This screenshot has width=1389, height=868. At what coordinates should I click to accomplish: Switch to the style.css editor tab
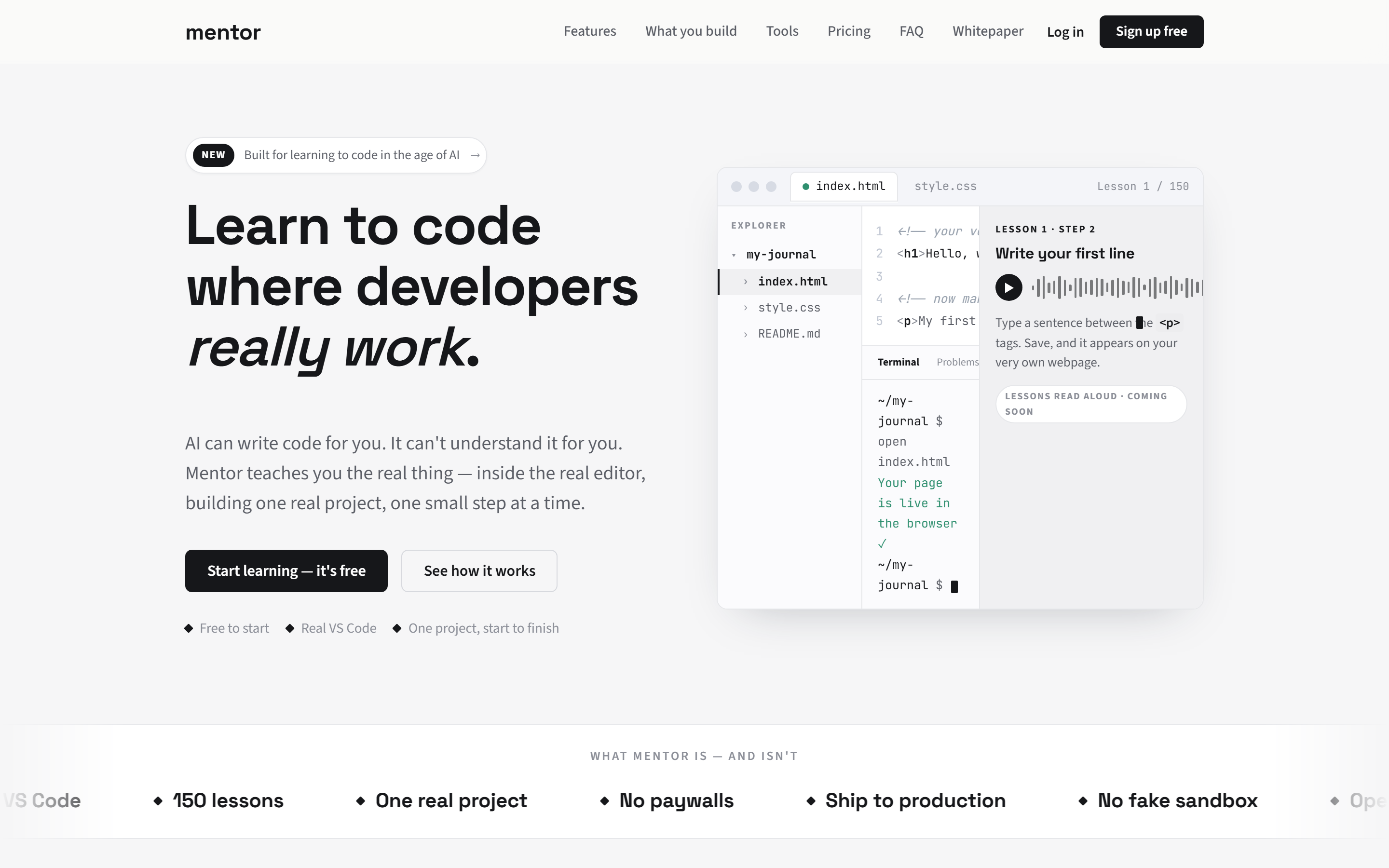(x=945, y=186)
